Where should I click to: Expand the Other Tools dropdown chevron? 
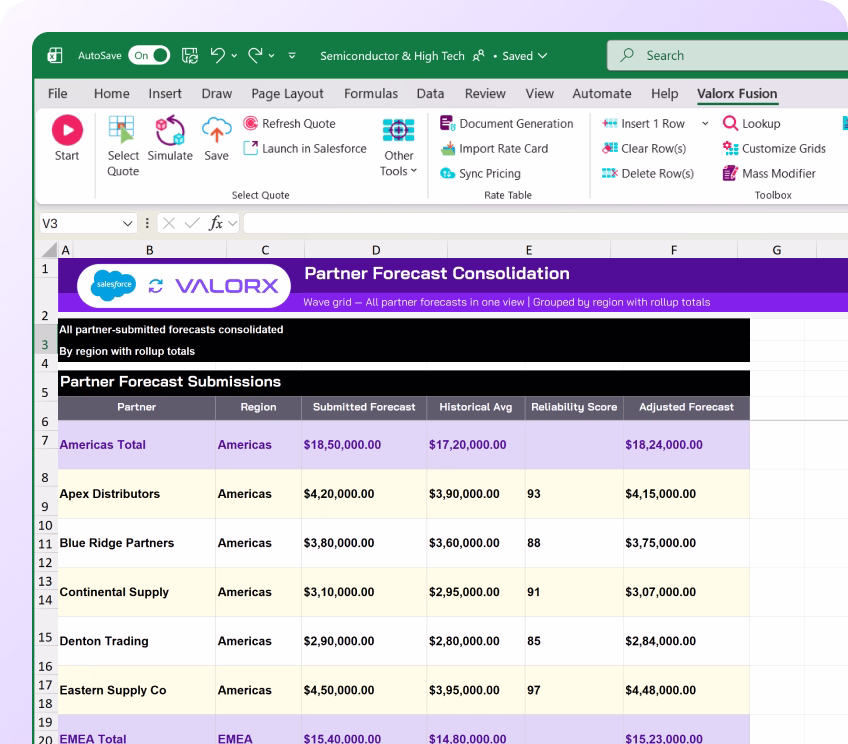pyautogui.click(x=414, y=171)
